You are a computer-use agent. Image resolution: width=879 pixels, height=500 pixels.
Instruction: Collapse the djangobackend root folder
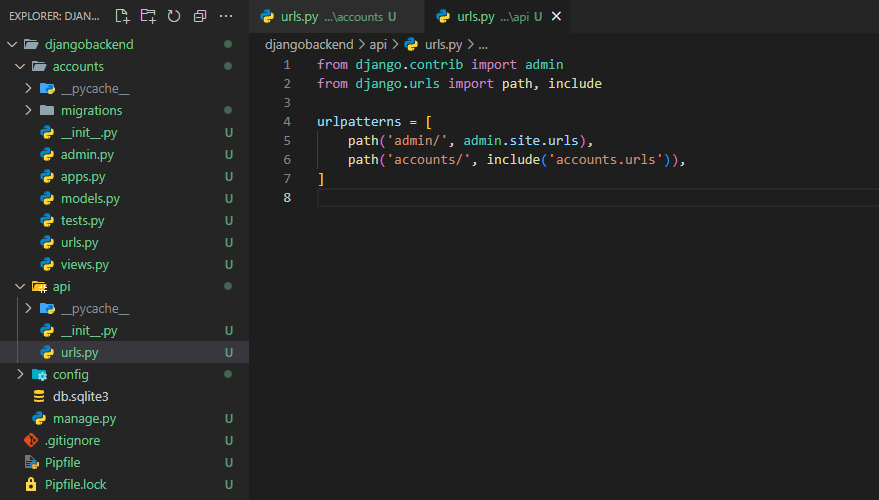(x=12, y=44)
